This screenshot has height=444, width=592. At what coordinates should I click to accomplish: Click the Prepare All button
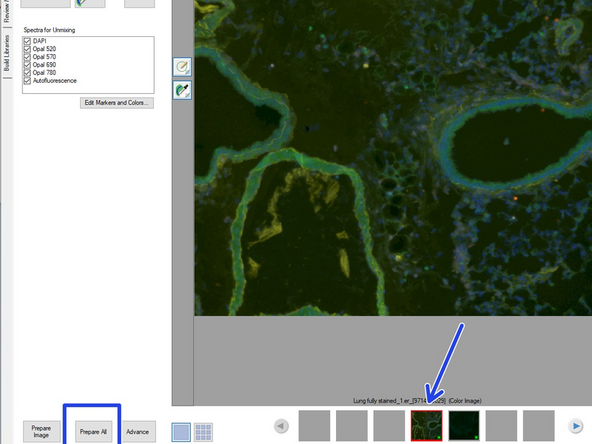(x=93, y=432)
